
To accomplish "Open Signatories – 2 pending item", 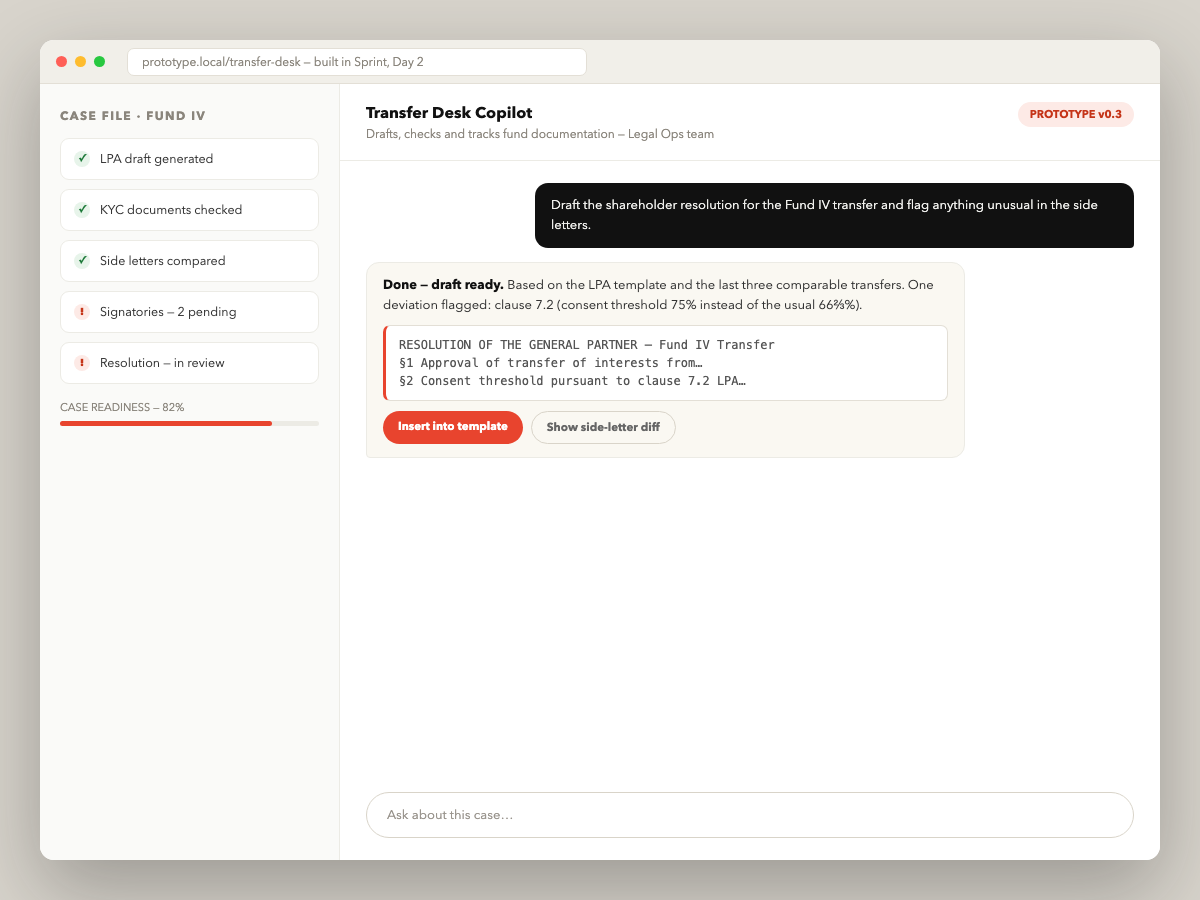I will tap(189, 312).
